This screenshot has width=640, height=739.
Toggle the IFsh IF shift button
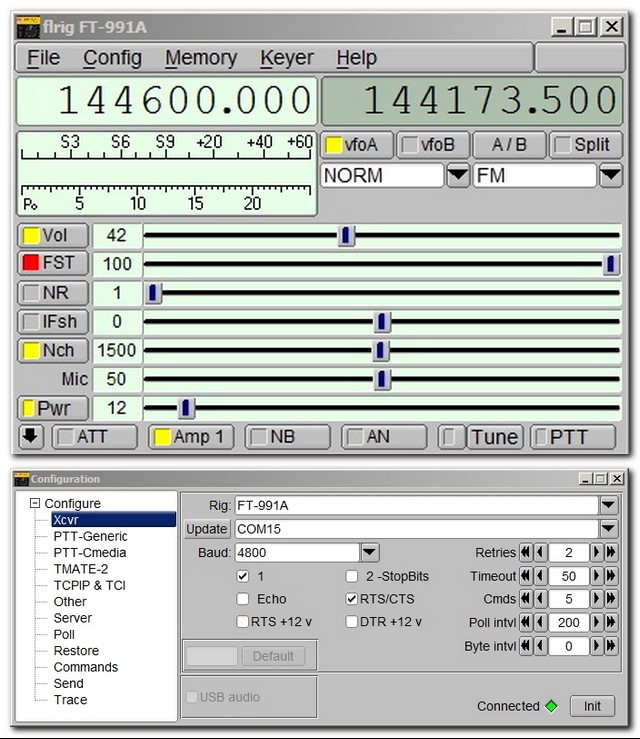tap(53, 321)
